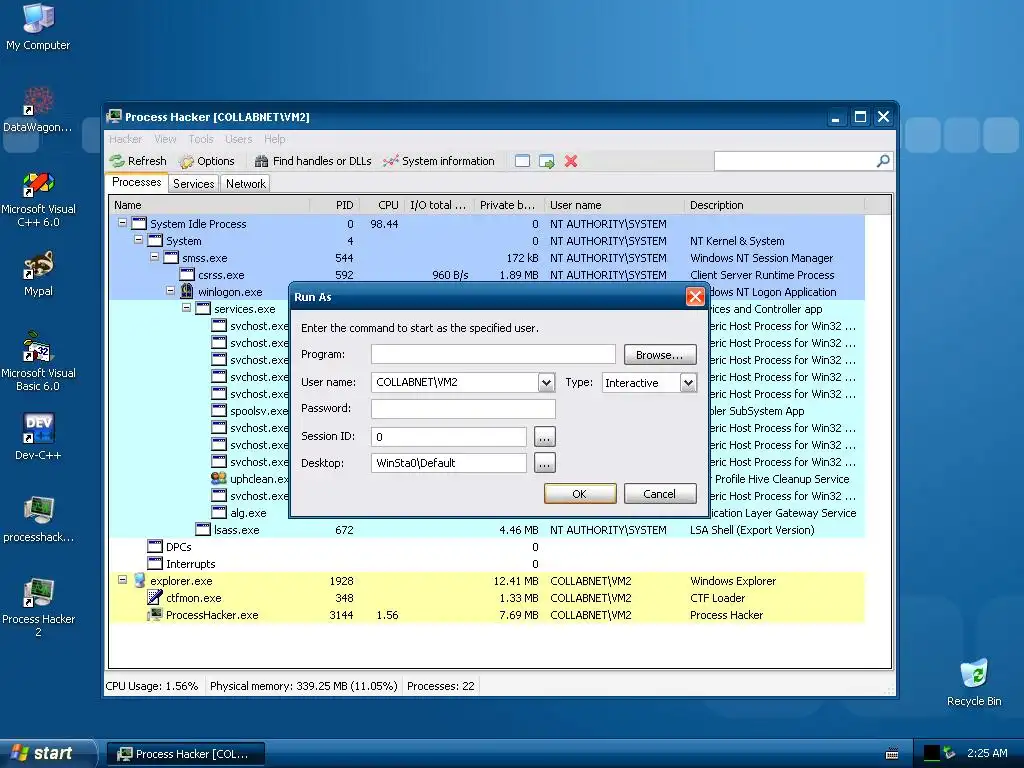
Task: Click the winlogon.exe process icon
Action: (187, 291)
